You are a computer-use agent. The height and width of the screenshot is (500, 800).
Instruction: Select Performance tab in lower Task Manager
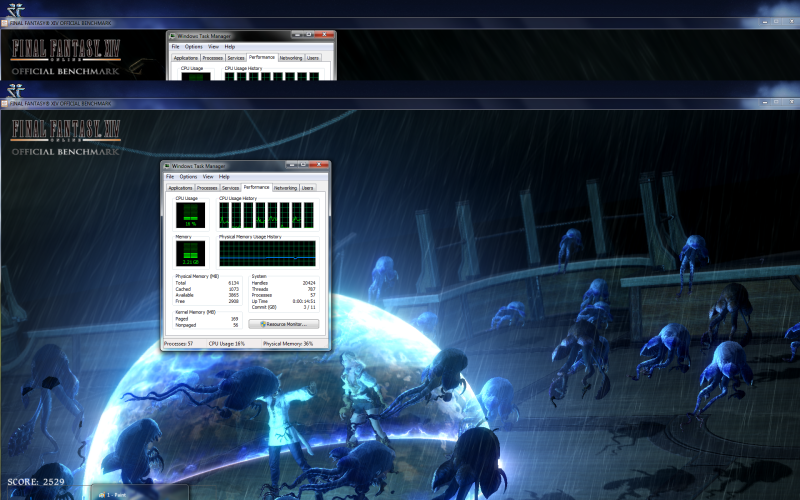tap(256, 187)
